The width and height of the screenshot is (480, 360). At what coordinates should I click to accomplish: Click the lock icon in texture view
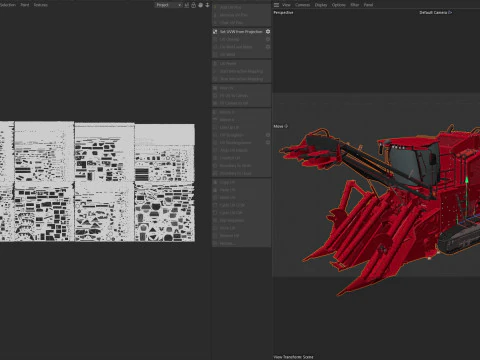click(x=193, y=5)
